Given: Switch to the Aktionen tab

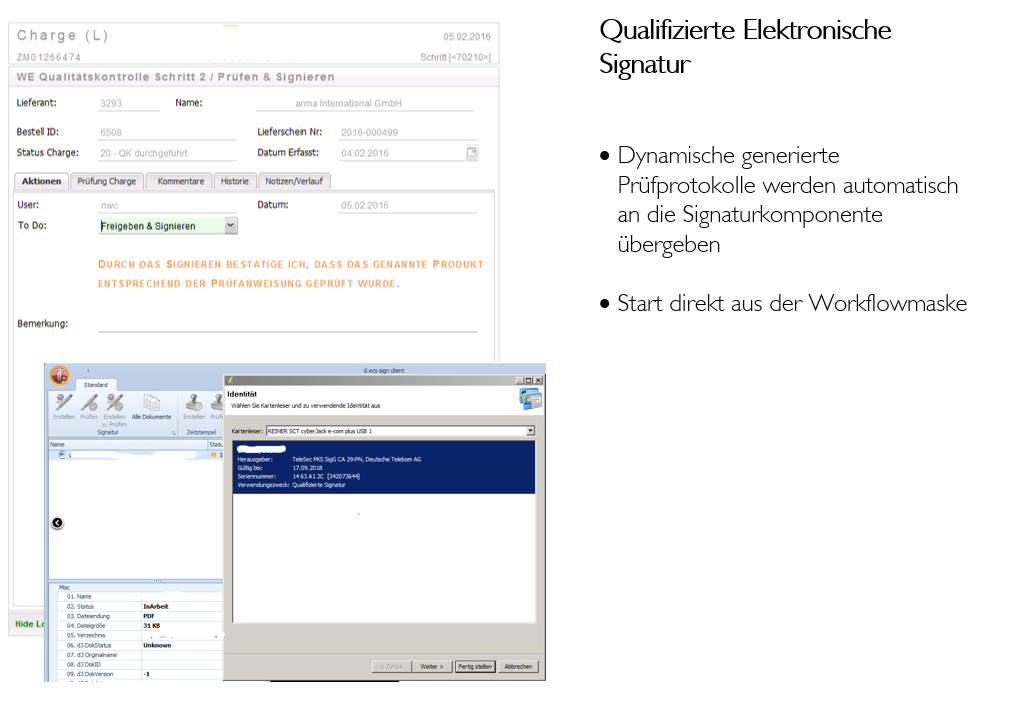Looking at the screenshot, I should coord(41,181).
